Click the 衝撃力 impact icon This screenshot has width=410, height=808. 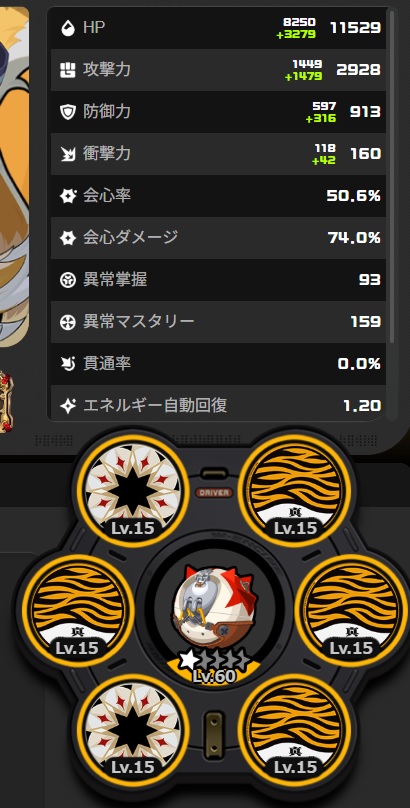click(x=67, y=154)
